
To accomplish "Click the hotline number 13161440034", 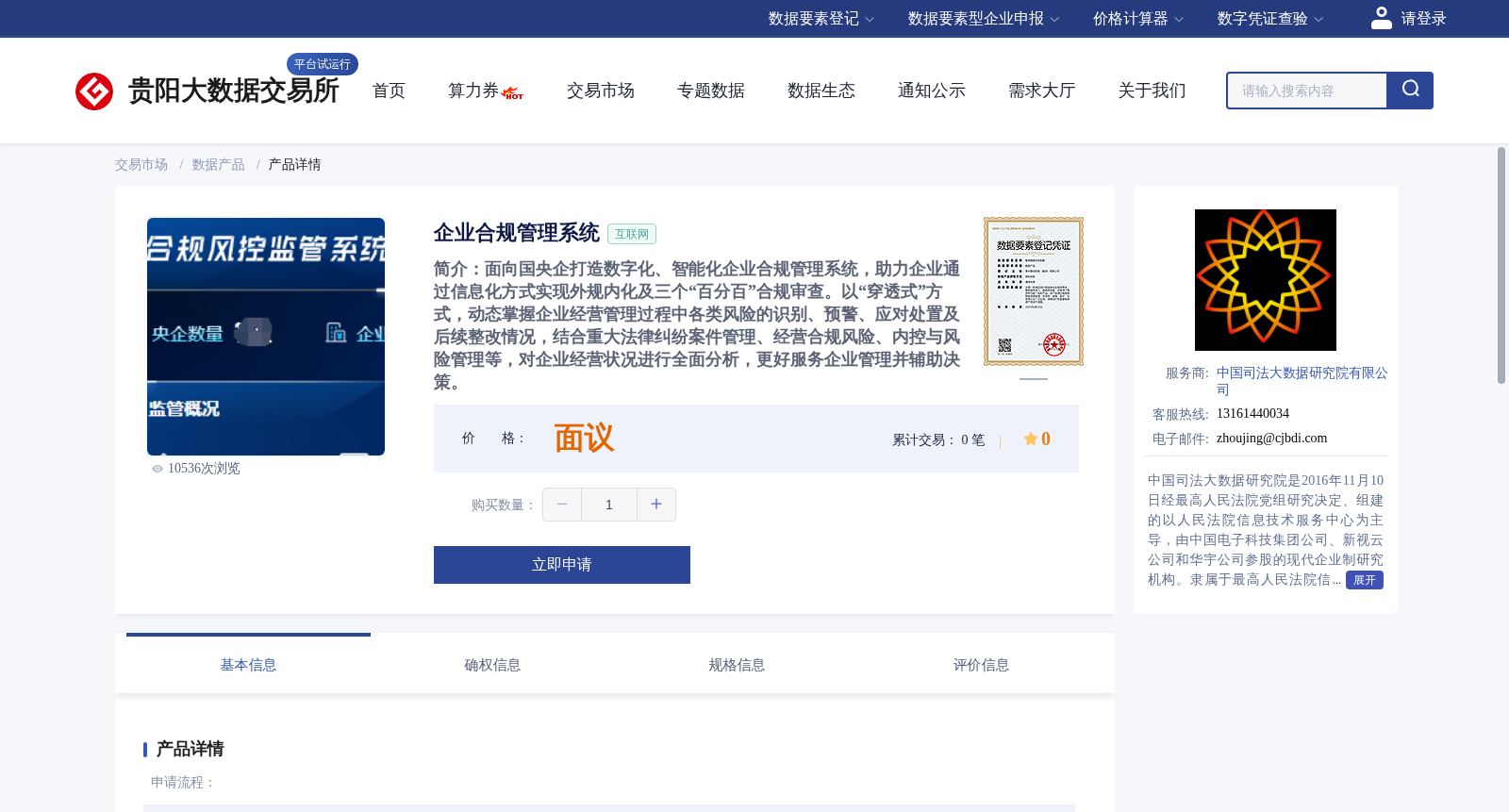I will (1252, 414).
